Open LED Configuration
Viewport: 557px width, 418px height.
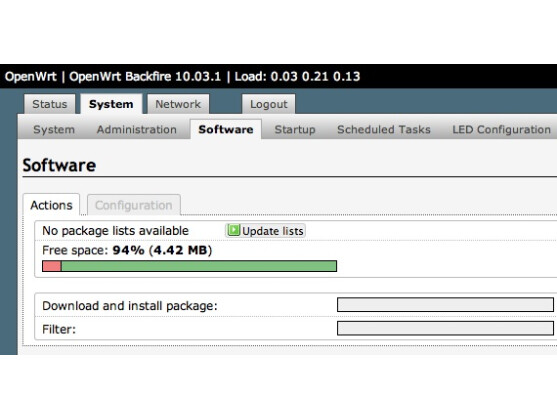tap(502, 130)
